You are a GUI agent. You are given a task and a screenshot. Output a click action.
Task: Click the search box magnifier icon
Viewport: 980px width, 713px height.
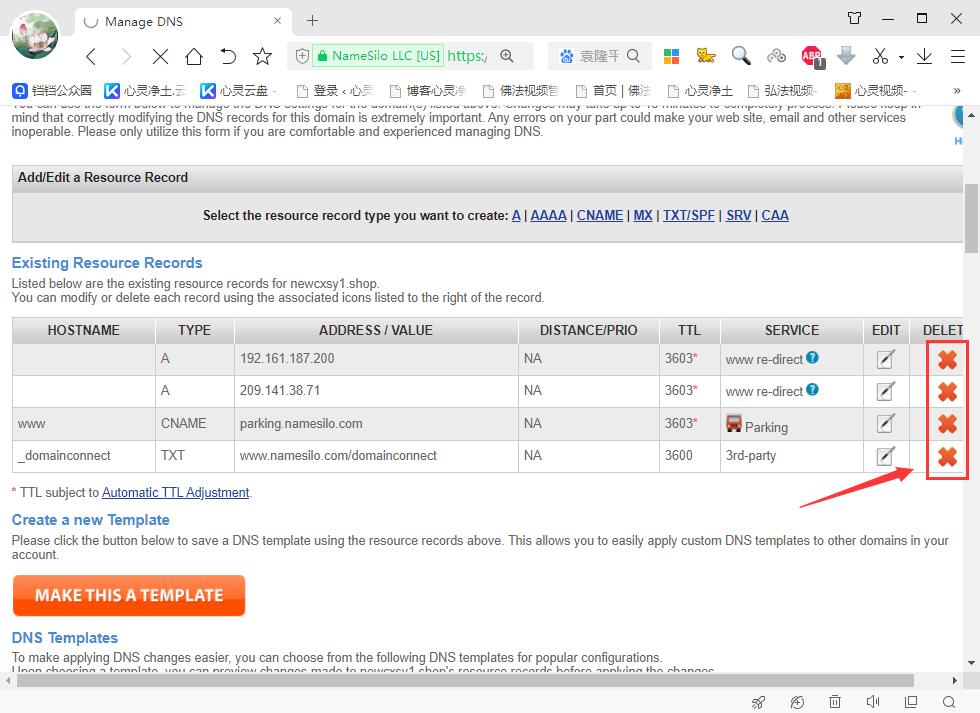633,56
